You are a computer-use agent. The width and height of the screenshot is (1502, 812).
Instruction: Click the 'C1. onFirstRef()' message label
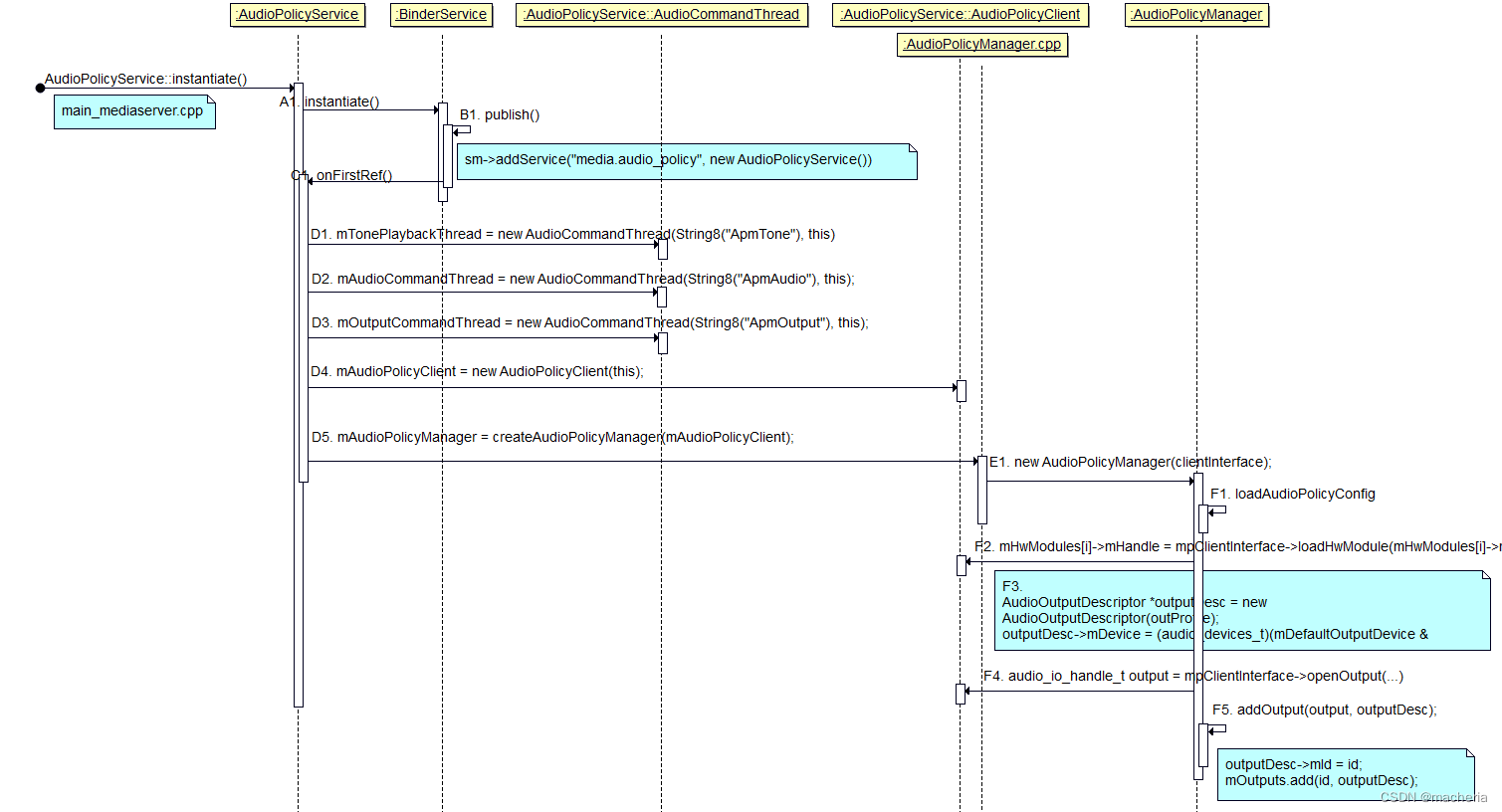pos(341,175)
